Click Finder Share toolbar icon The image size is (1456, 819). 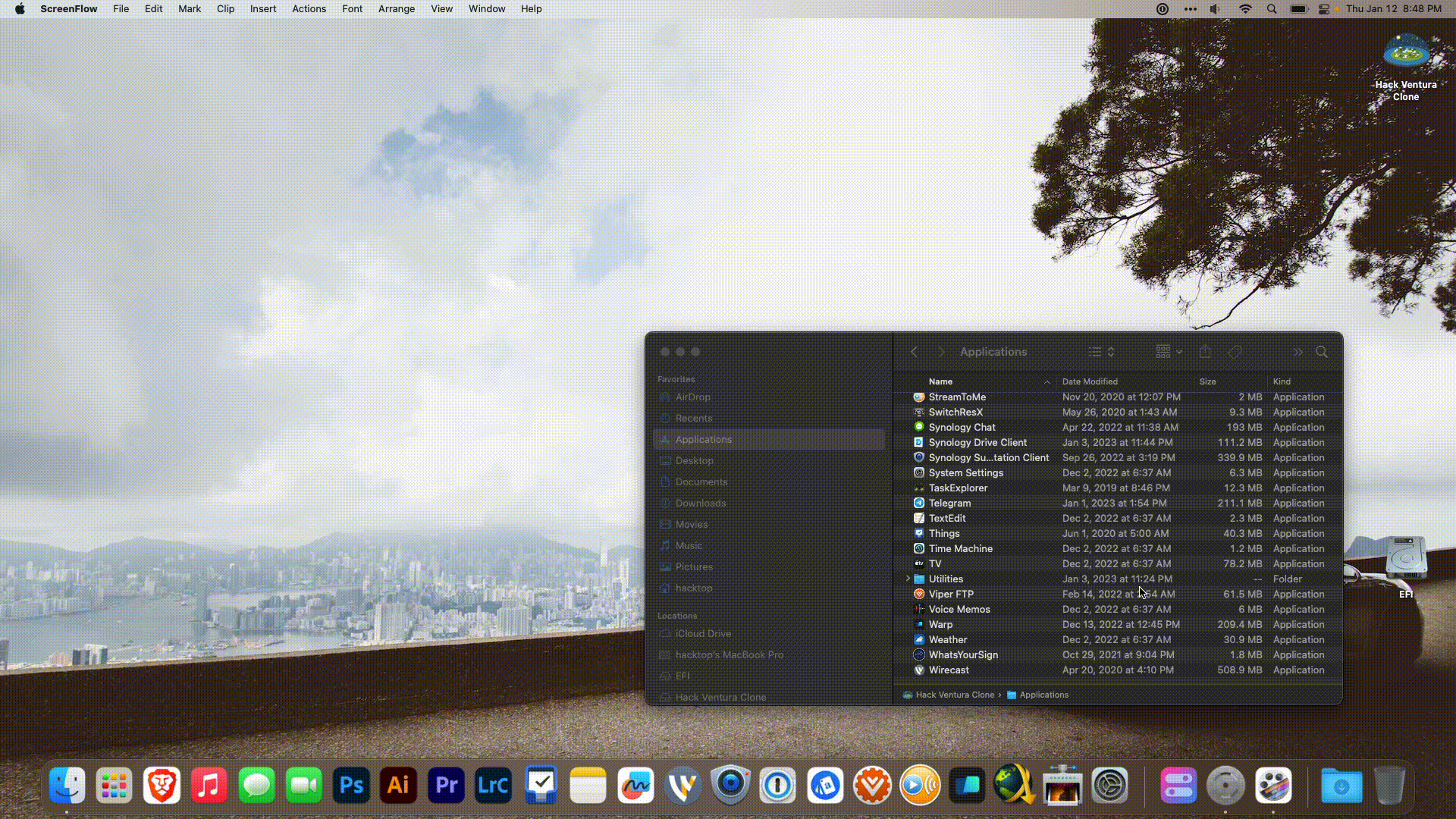click(1205, 352)
